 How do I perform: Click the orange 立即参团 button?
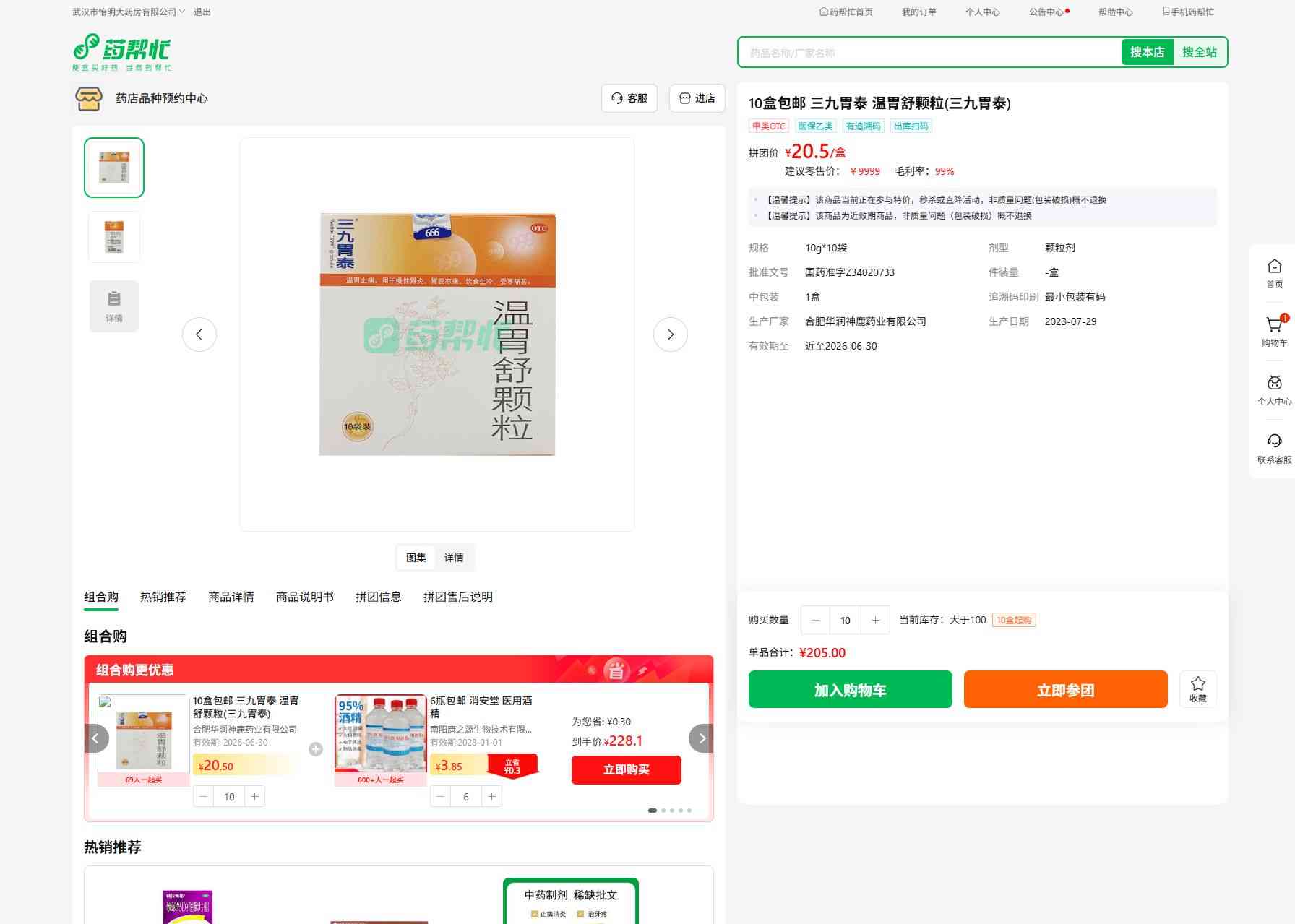tap(1065, 690)
